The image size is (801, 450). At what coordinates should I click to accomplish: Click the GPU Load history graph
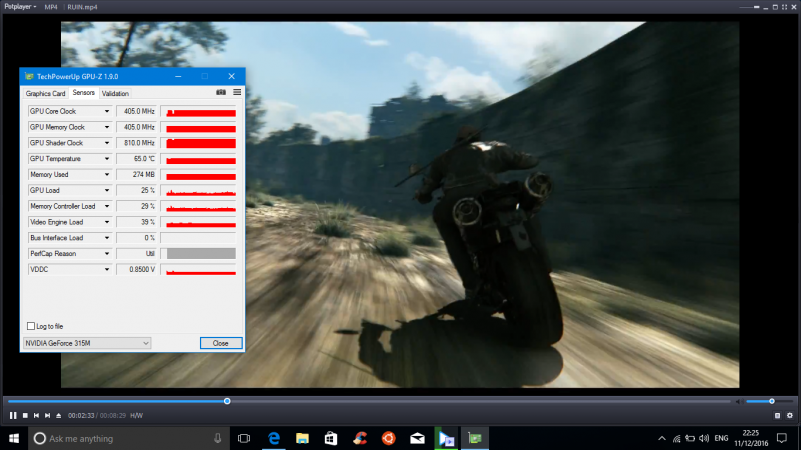tap(199, 191)
